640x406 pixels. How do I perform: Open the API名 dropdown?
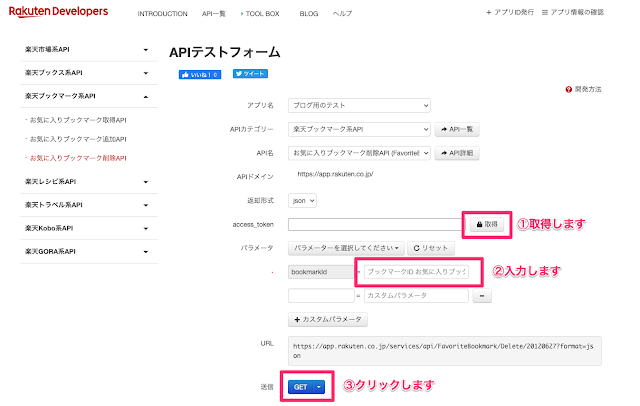tap(359, 153)
